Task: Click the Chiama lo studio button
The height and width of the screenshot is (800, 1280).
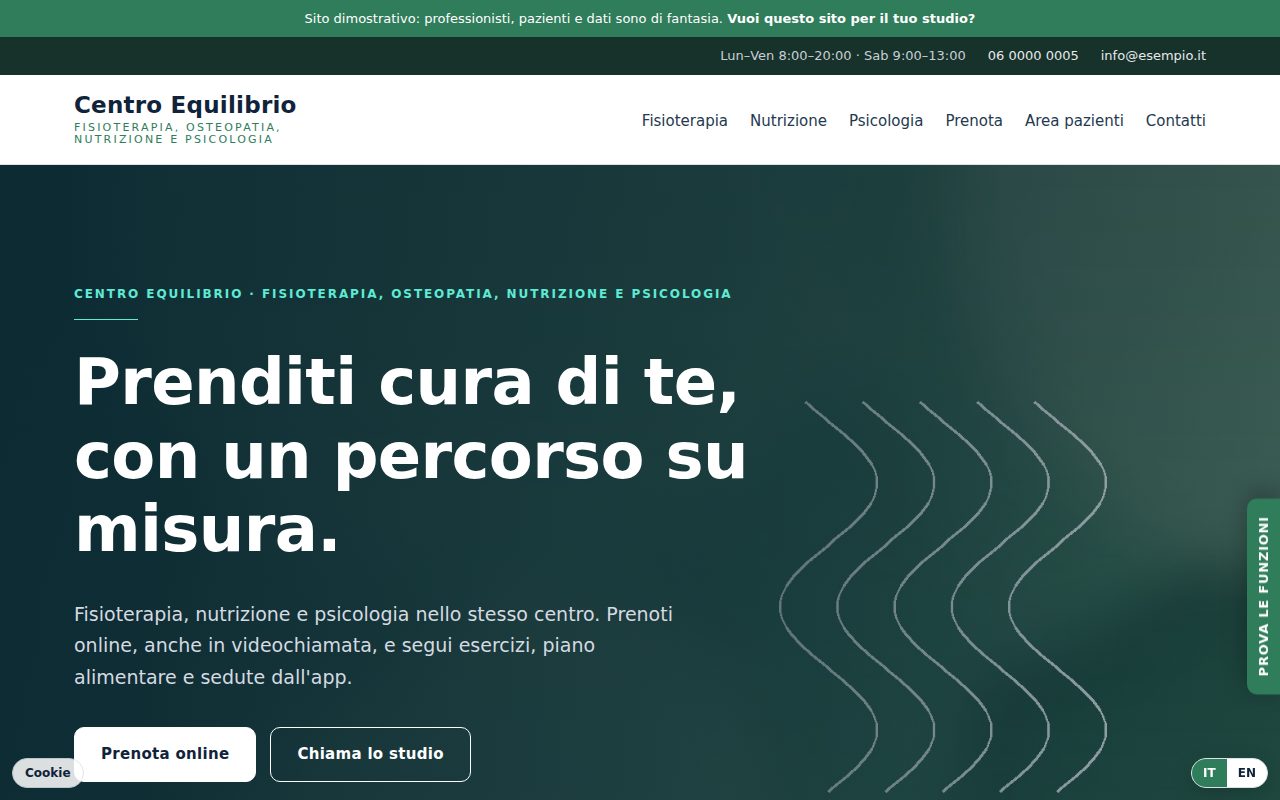Action: [370, 754]
